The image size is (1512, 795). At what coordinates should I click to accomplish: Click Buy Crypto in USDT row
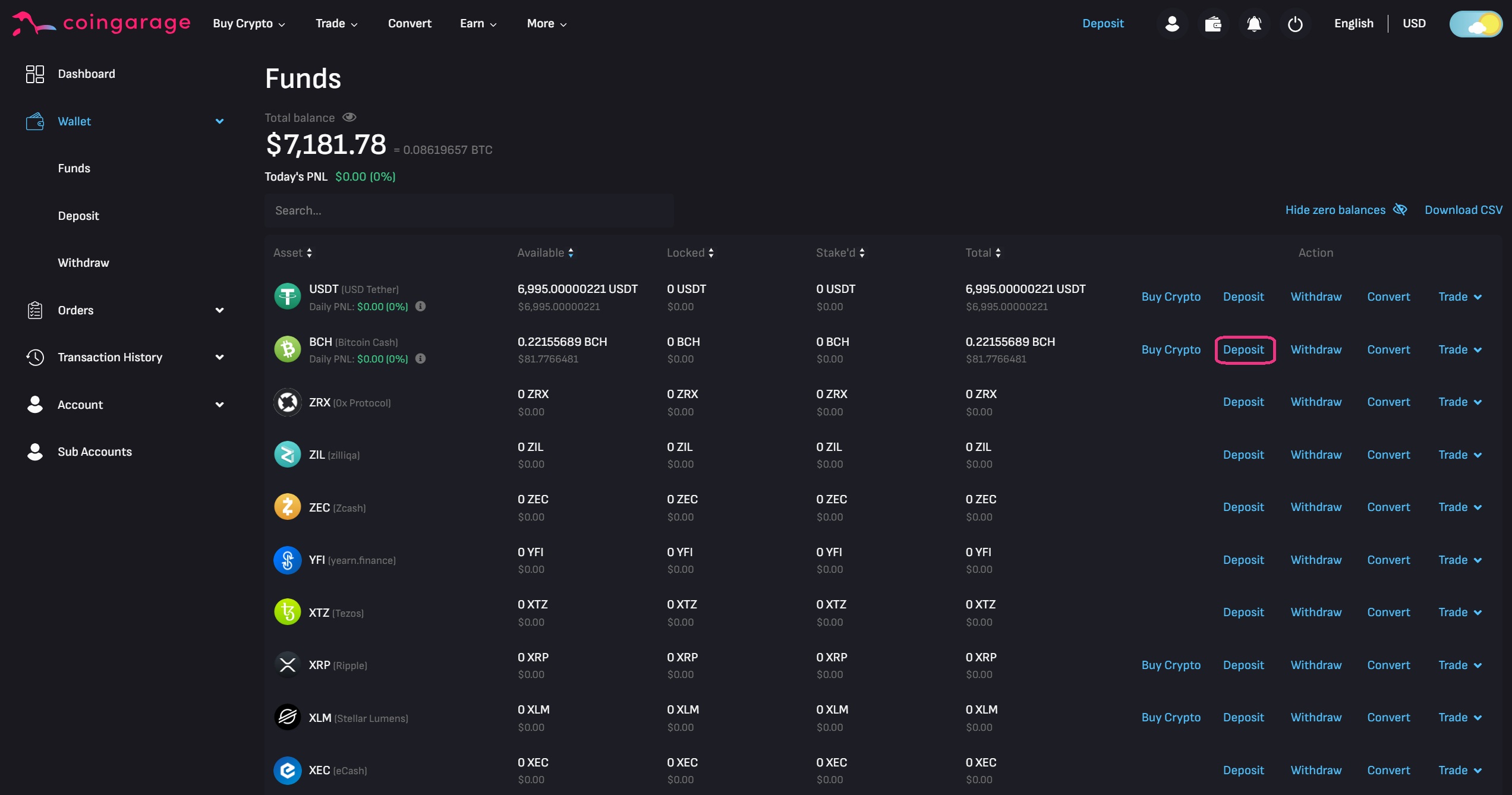(x=1171, y=296)
